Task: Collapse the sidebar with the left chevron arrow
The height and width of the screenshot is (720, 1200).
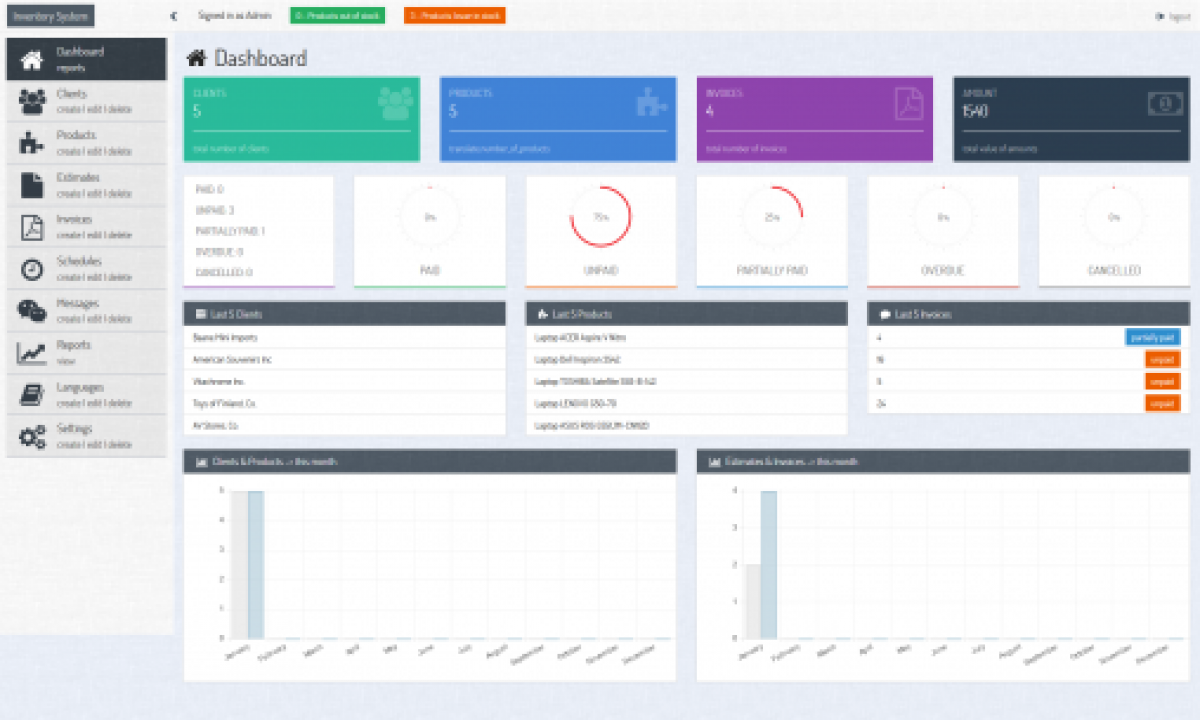Action: [x=172, y=15]
